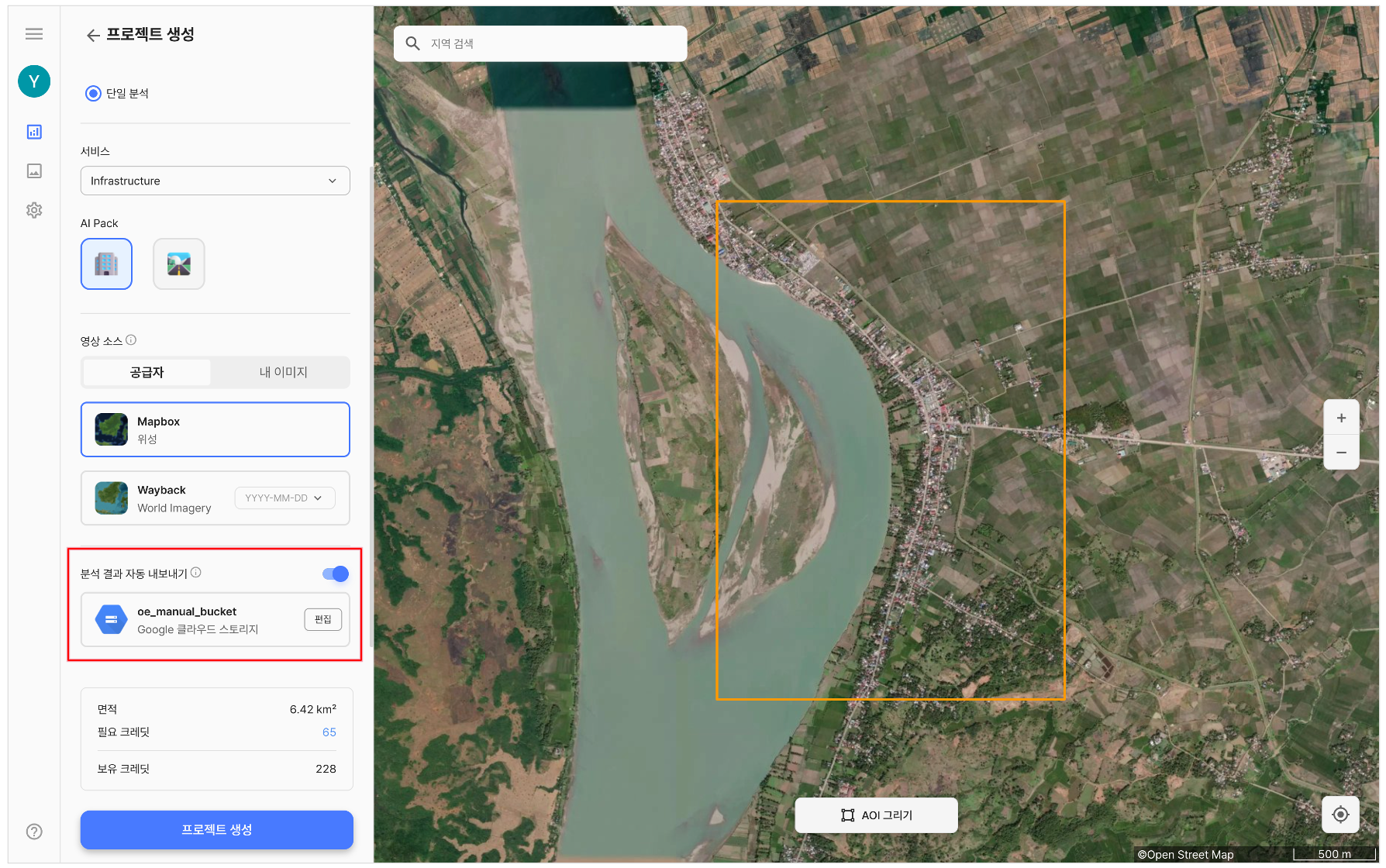
Task: Switch to the 공급자 tab
Action: pyautogui.click(x=147, y=373)
